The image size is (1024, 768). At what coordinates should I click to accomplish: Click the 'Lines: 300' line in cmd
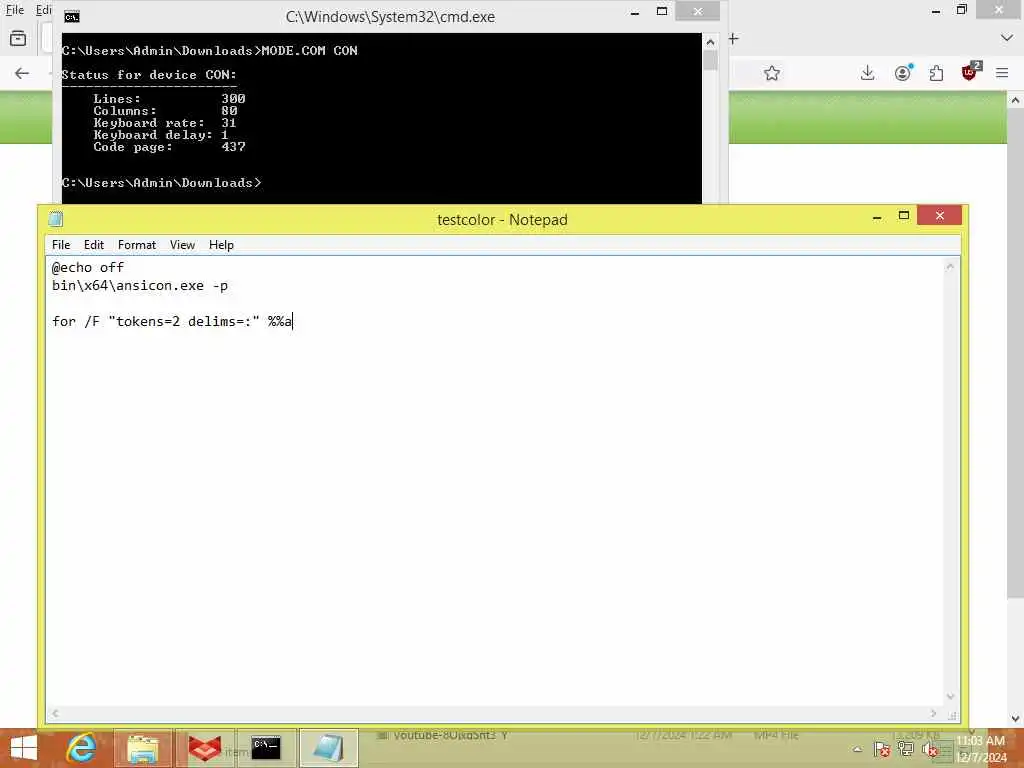169,99
